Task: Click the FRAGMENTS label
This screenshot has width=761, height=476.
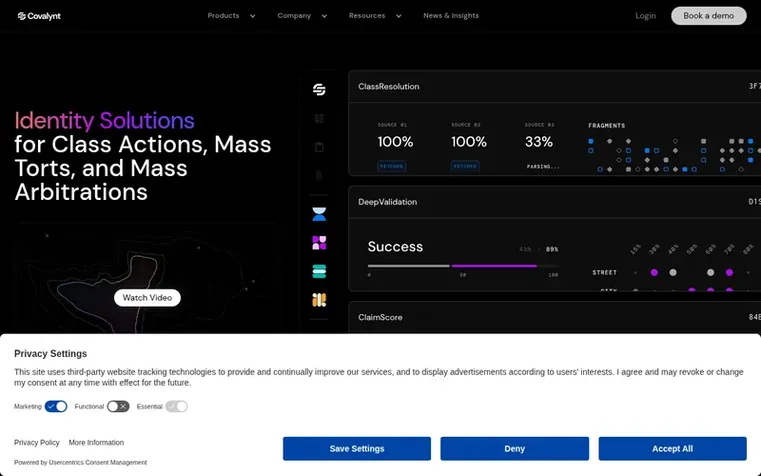Action: coord(607,125)
